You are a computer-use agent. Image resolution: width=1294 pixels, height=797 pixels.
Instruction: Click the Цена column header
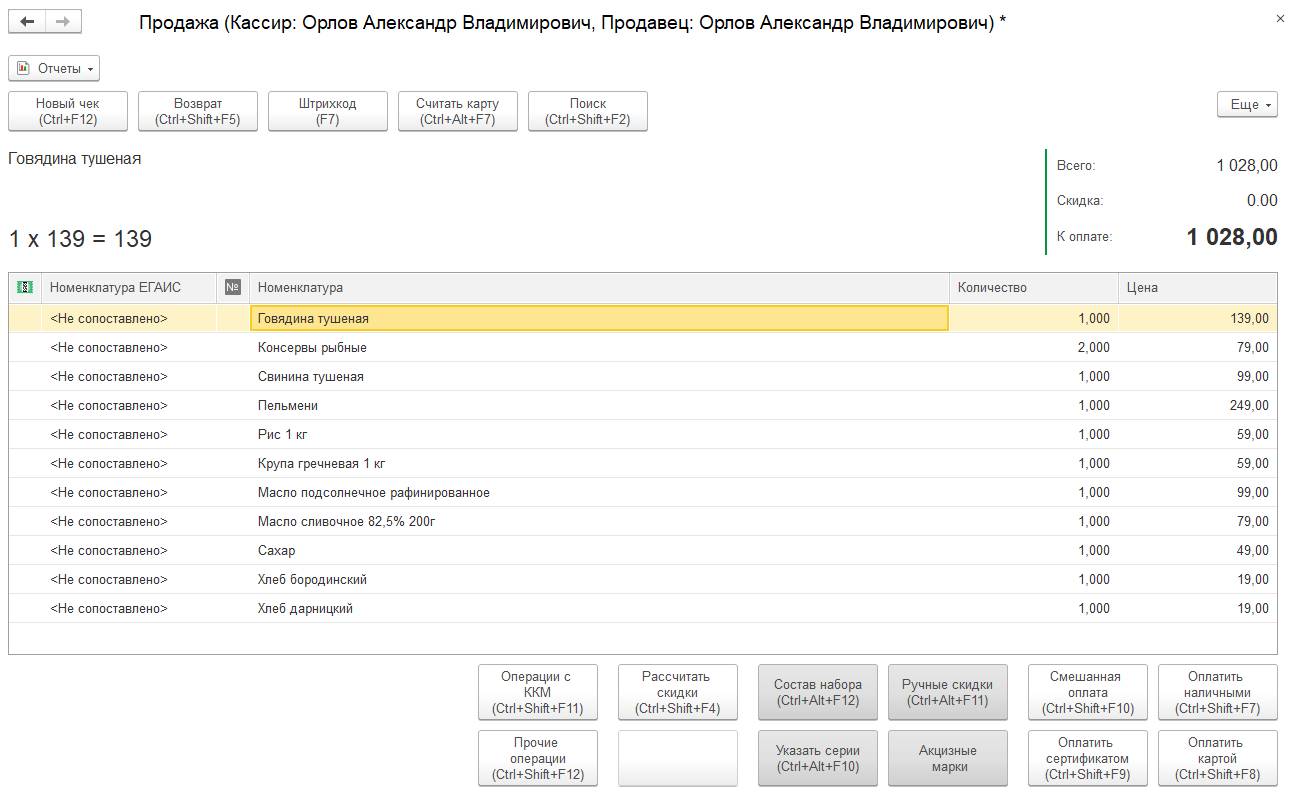[1198, 288]
